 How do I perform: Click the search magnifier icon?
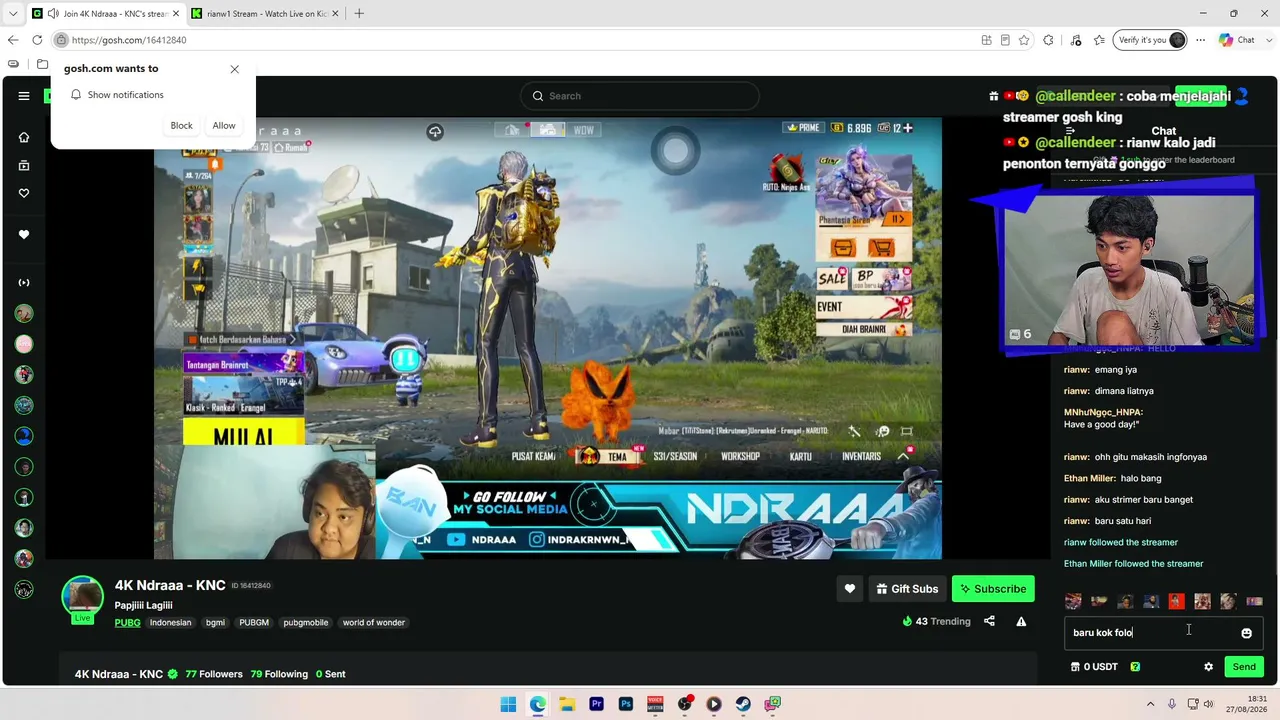(x=538, y=96)
